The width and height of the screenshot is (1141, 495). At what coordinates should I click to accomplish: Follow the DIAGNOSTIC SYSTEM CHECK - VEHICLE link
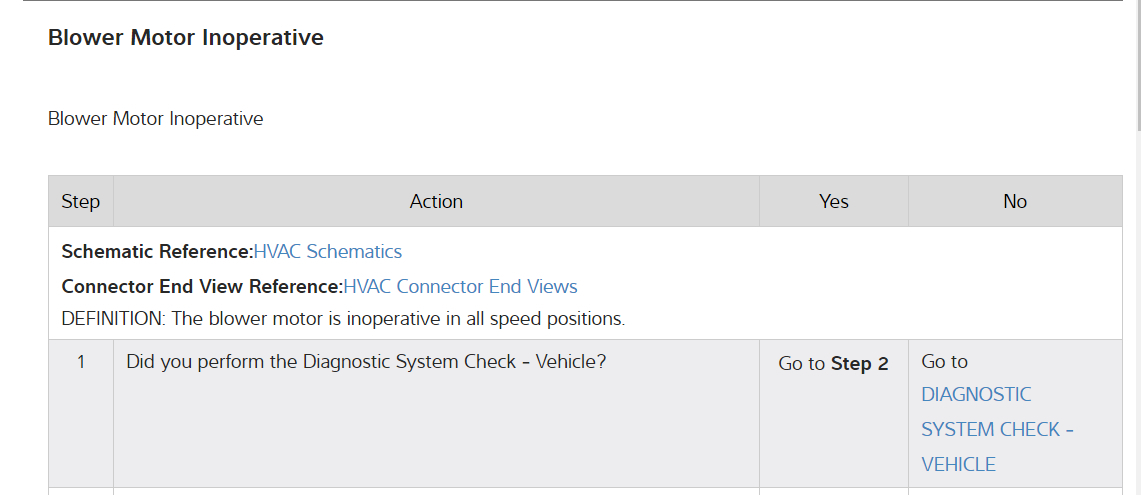point(997,429)
